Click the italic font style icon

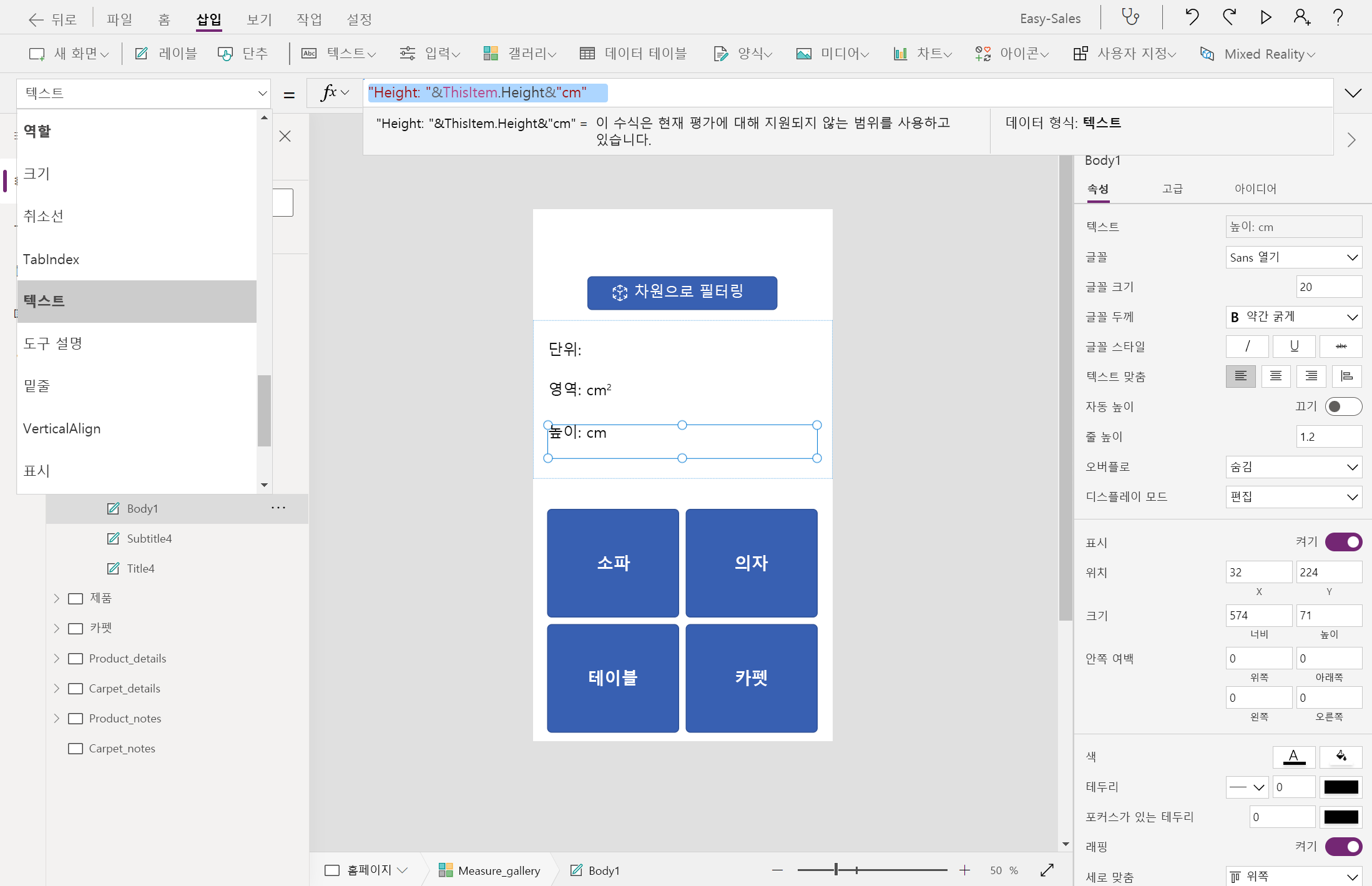[1247, 346]
